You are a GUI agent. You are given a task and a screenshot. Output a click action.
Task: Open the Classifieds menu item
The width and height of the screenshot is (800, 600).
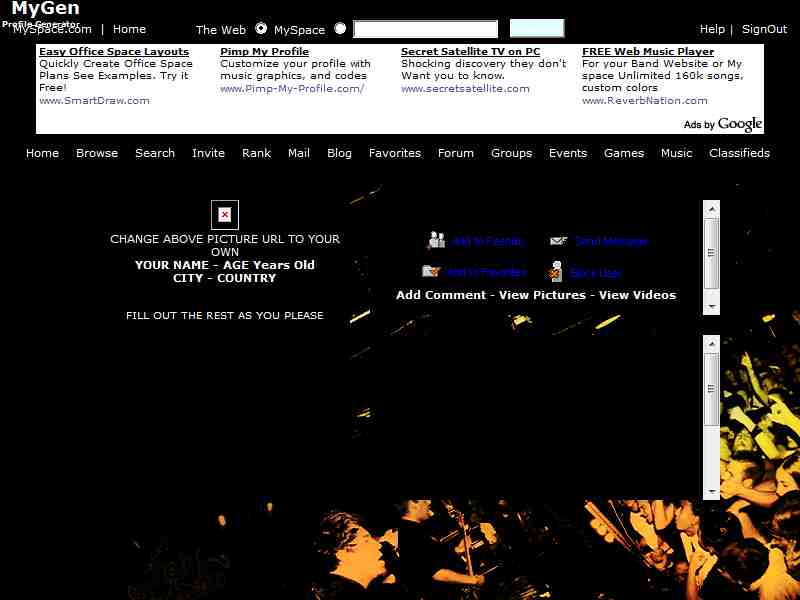(739, 153)
